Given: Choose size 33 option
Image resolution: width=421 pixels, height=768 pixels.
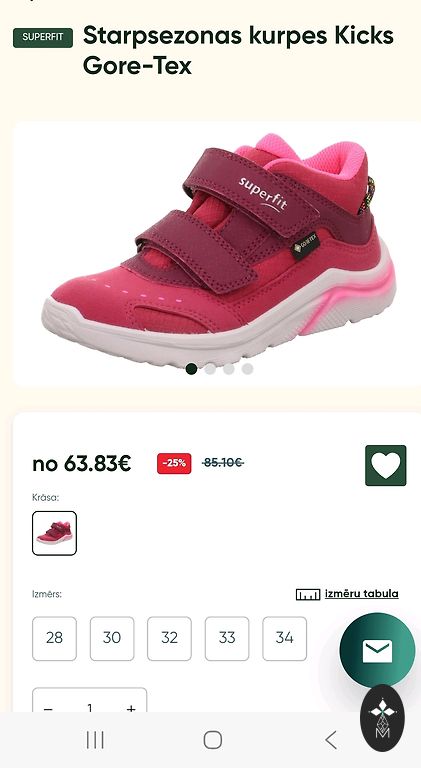Looking at the screenshot, I should (x=227, y=638).
